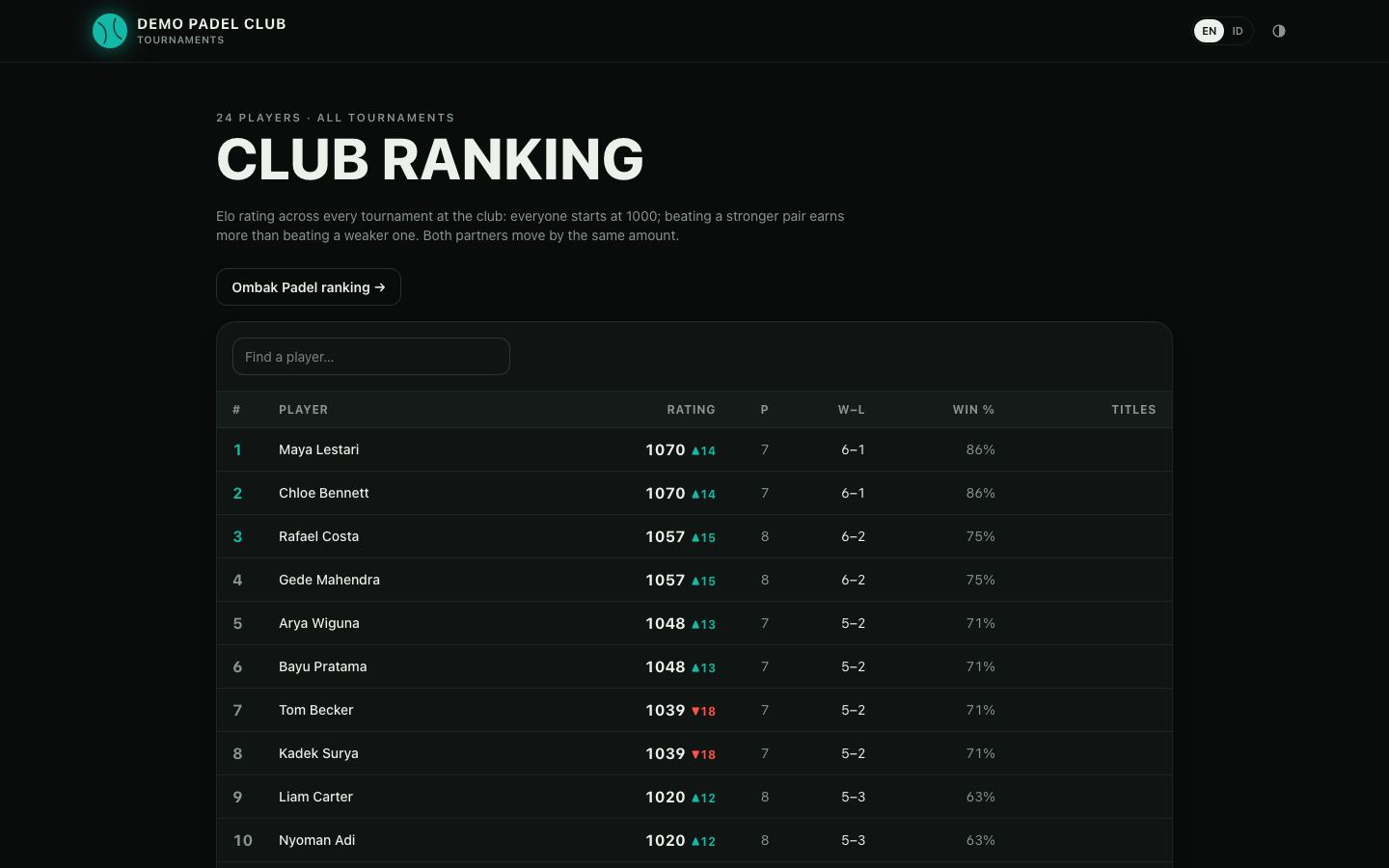Select player Tom Becker
Image resolution: width=1389 pixels, height=868 pixels.
pyautogui.click(x=315, y=710)
